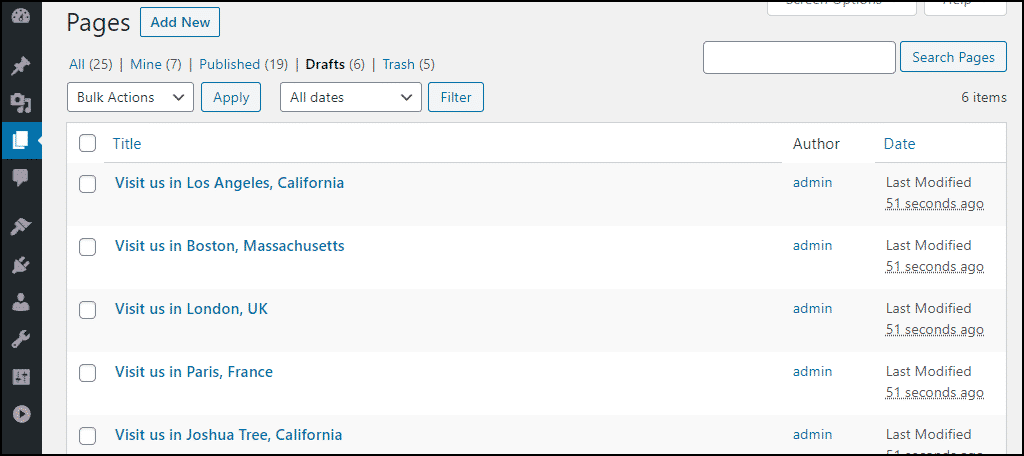Open Visit us in Joshua Tree, California
Screen dimensions: 1024x456
[229, 435]
